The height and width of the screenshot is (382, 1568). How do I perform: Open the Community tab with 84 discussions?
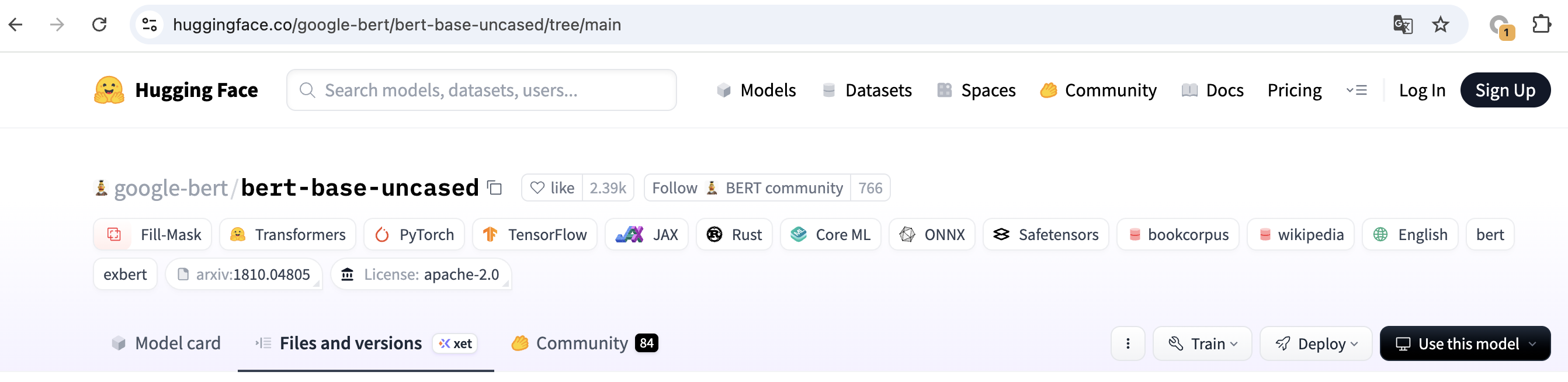(584, 343)
